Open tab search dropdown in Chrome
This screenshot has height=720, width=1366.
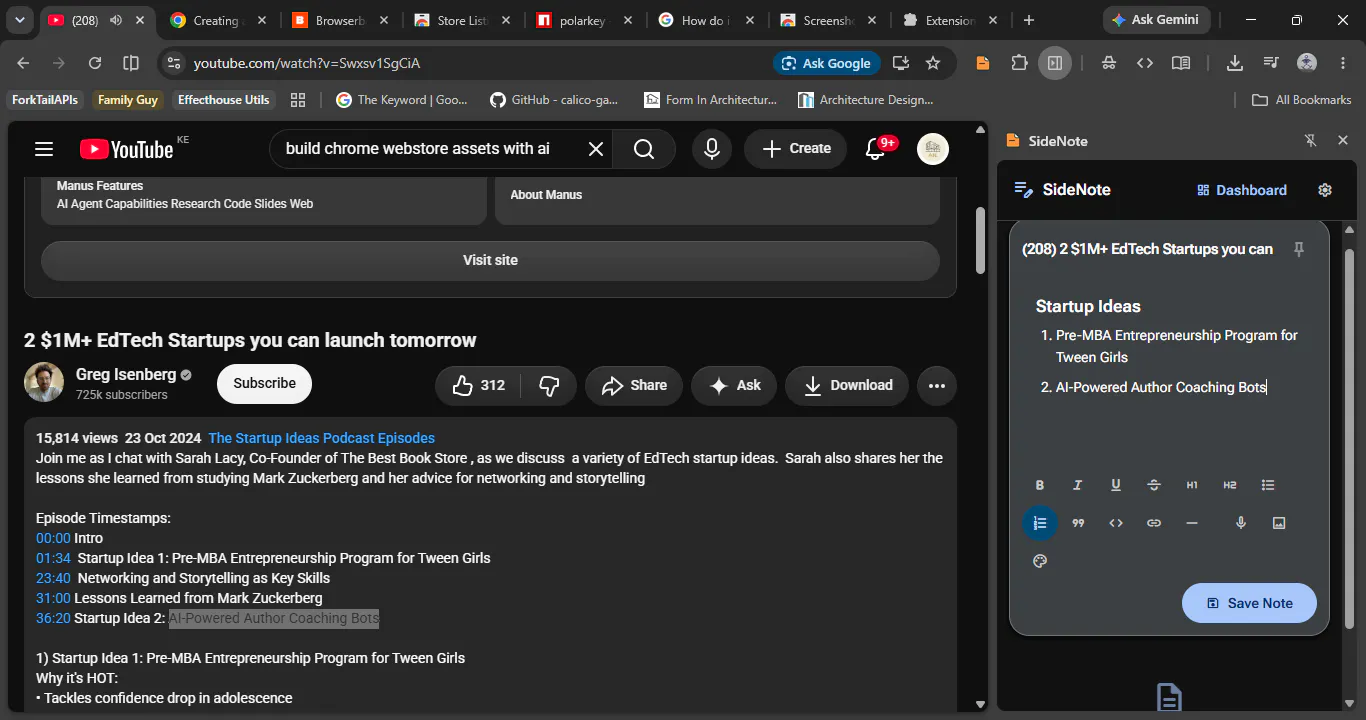[x=20, y=20]
